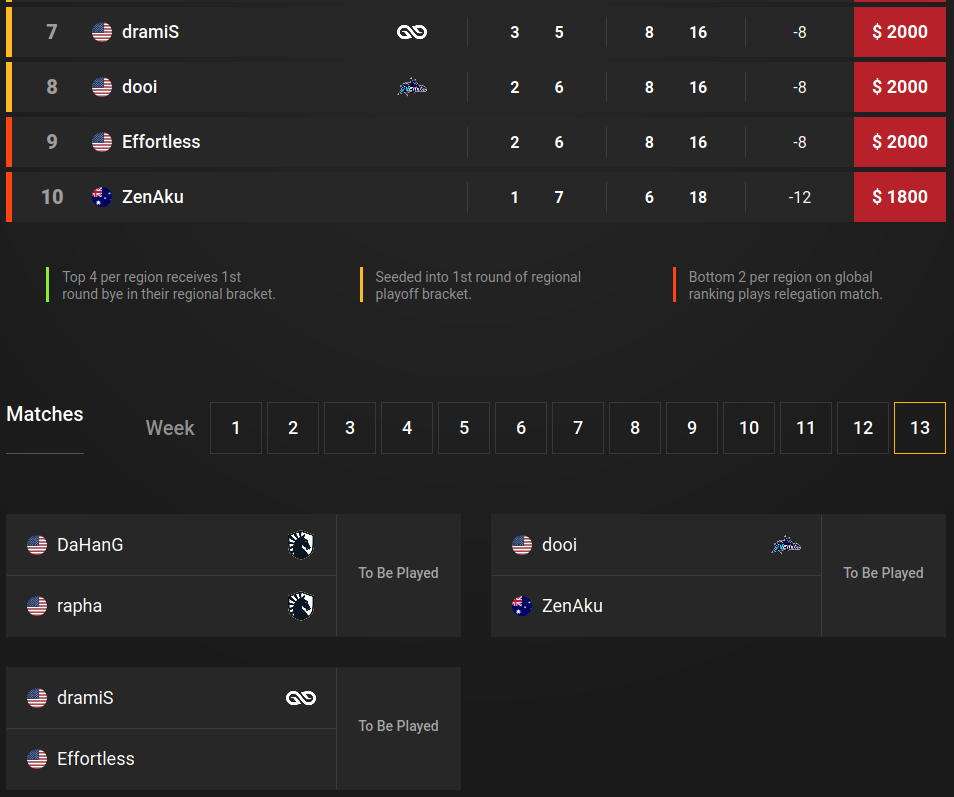Click the Australian flag next to ZenAku in standings
The image size is (954, 797).
(102, 197)
